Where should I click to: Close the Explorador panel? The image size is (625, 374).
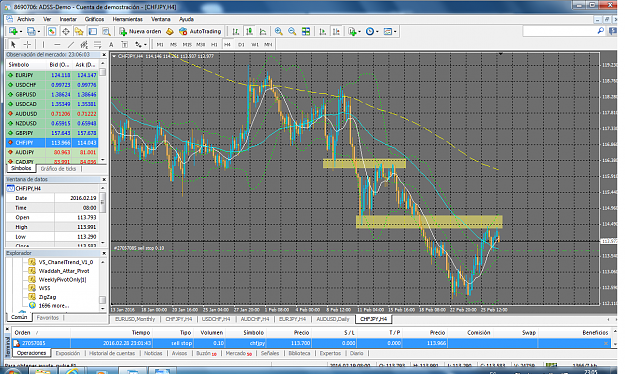[x=104, y=253]
